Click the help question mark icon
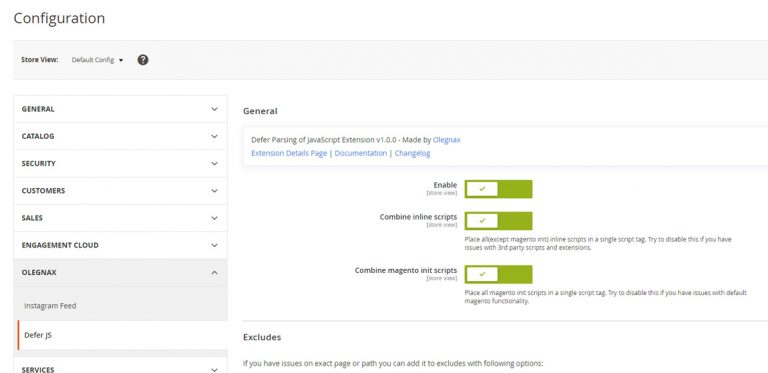Viewport: 768px width, 373px height. click(x=143, y=60)
